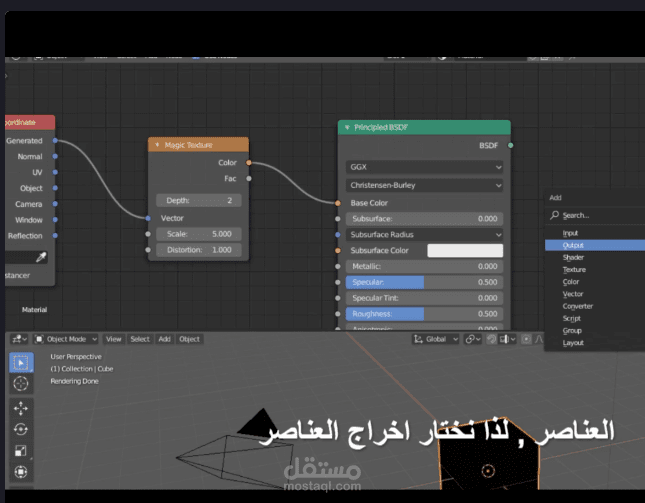Open the 3D viewport editor type selector
645x503 pixels.
pyautogui.click(x=19, y=339)
